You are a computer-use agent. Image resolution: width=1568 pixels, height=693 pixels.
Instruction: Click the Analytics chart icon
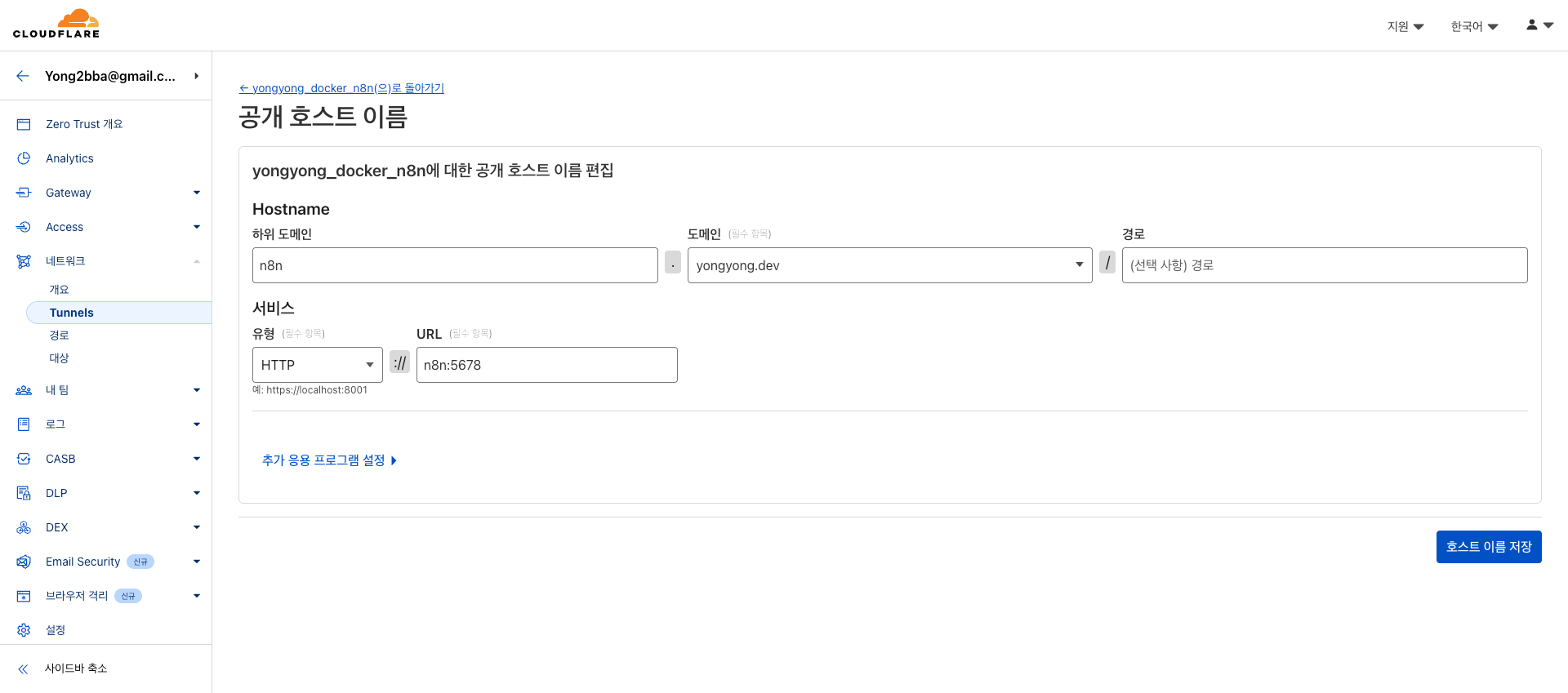coord(24,158)
